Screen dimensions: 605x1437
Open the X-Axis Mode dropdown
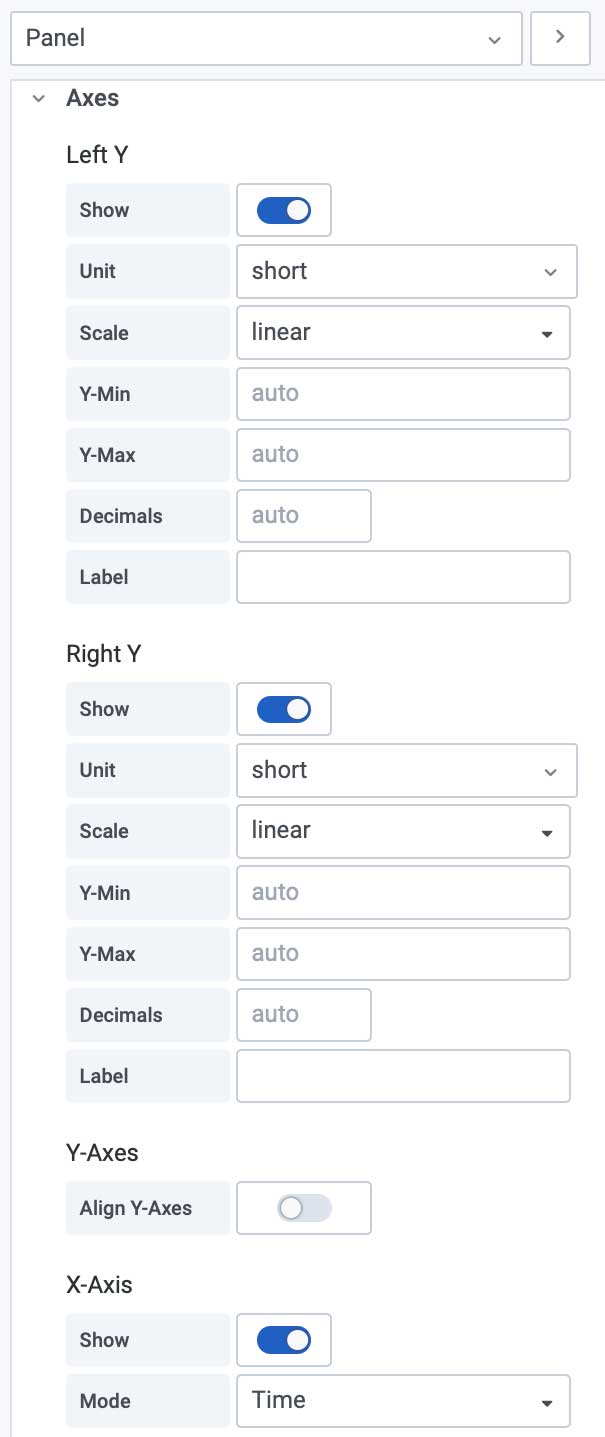tap(403, 1400)
